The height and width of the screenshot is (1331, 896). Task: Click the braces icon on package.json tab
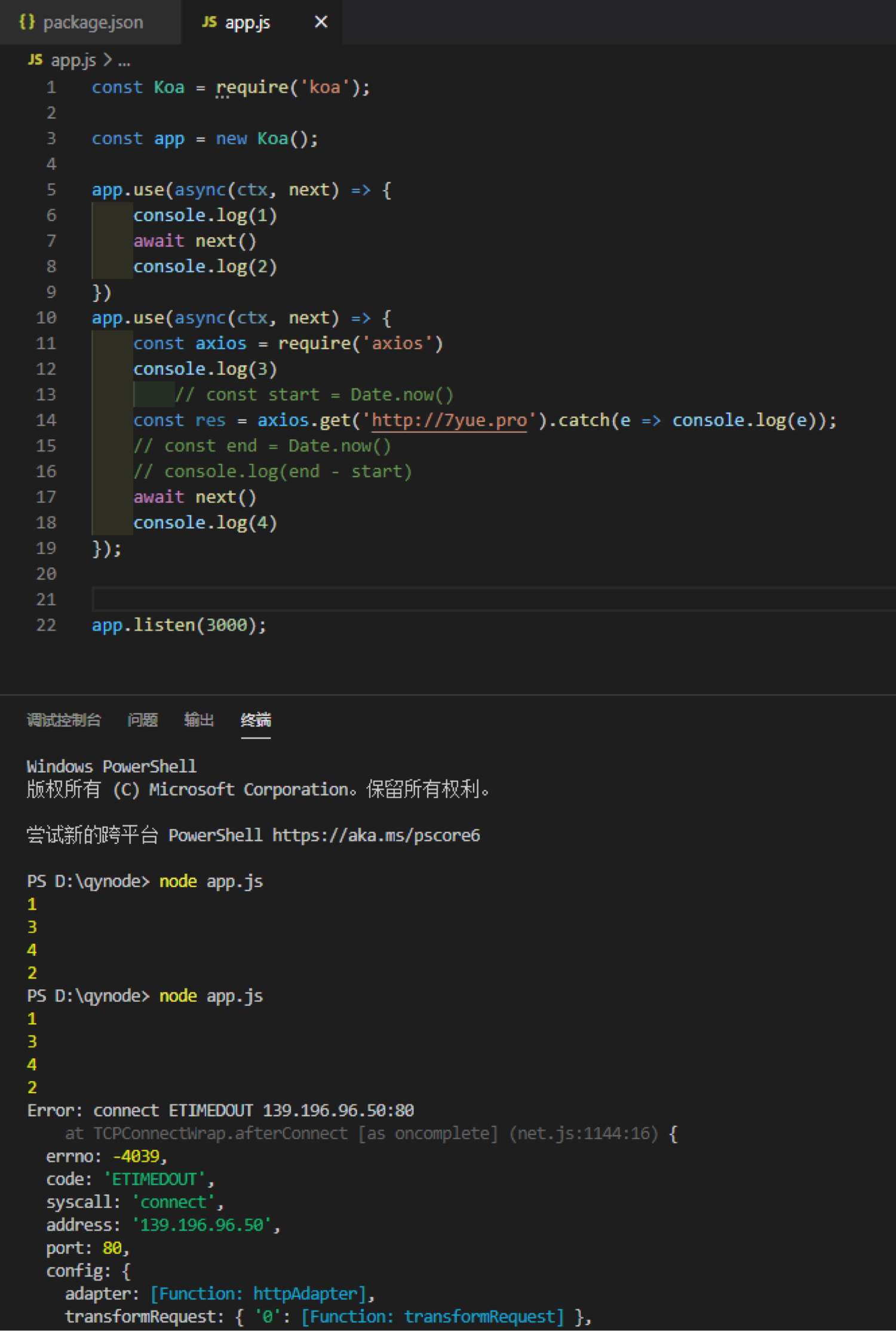click(26, 22)
